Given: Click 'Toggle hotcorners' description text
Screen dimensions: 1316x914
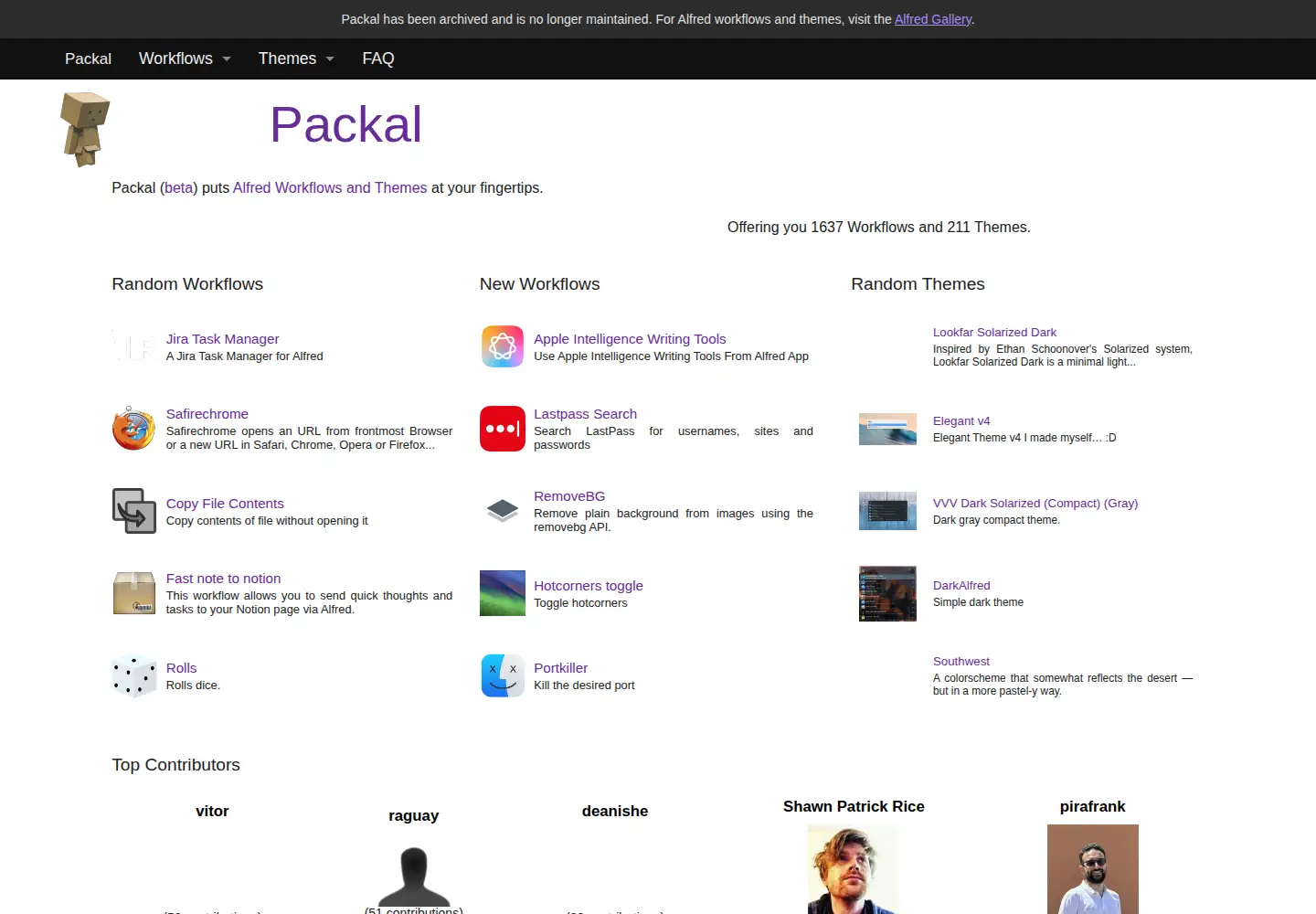Looking at the screenshot, I should 580,603.
